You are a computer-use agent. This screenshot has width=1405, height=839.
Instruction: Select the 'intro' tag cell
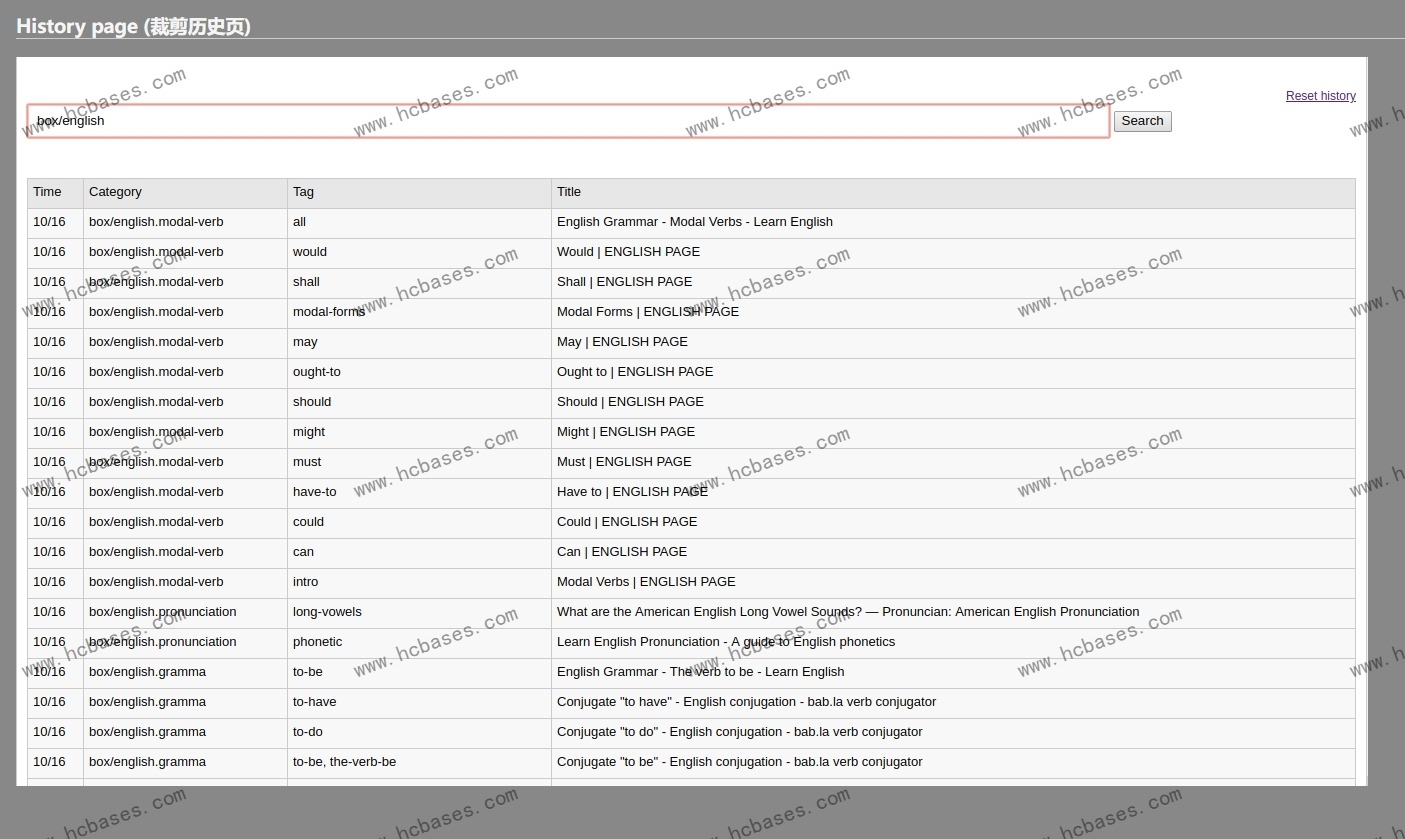[419, 583]
